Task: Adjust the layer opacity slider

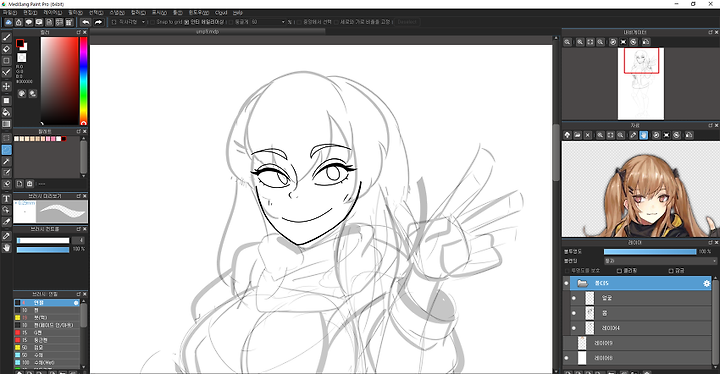Action: click(650, 252)
